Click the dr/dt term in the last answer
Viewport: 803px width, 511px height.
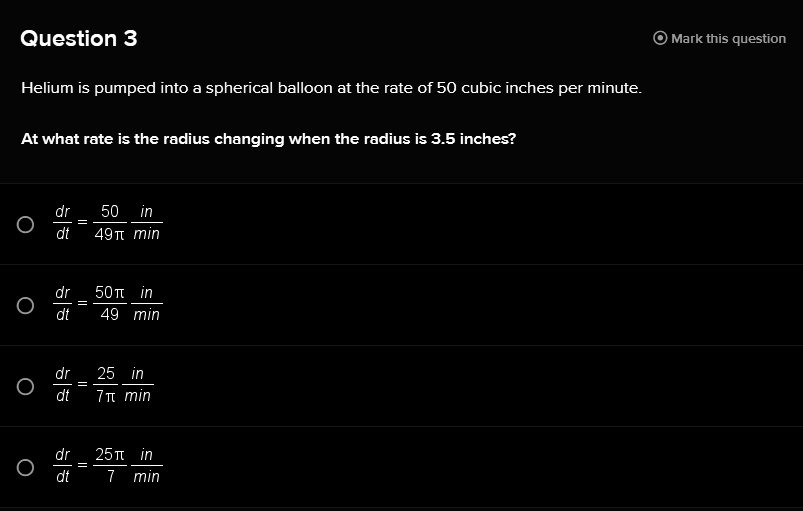62,466
